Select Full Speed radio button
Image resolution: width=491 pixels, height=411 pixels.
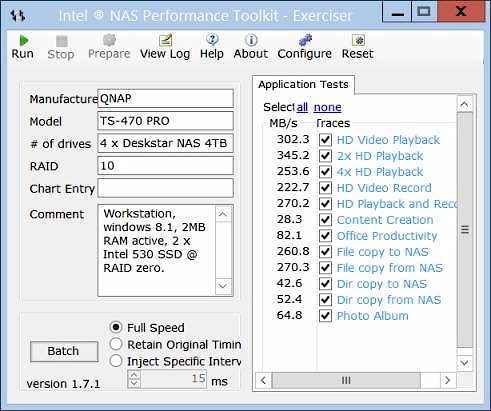pos(116,327)
